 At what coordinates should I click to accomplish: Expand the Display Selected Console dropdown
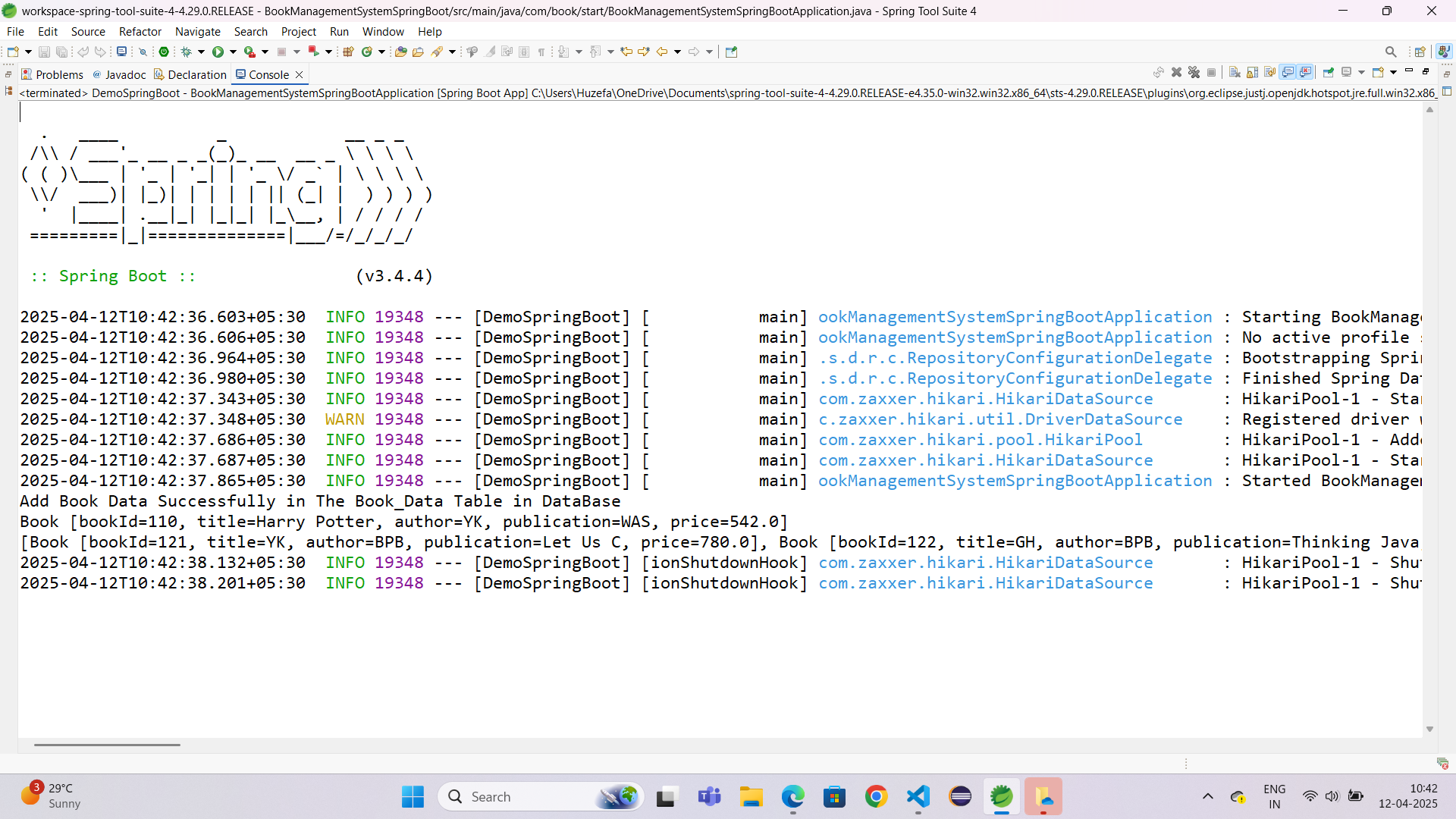click(1361, 72)
